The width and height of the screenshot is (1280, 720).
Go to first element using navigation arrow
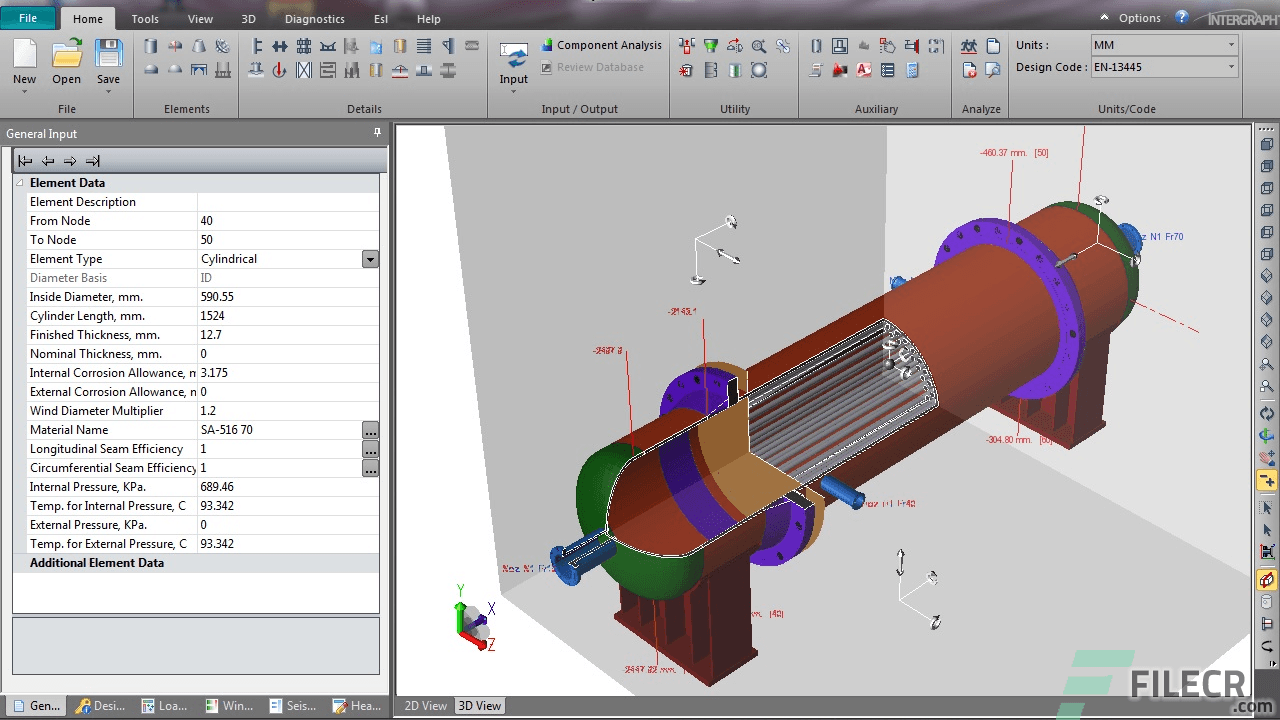[25, 161]
